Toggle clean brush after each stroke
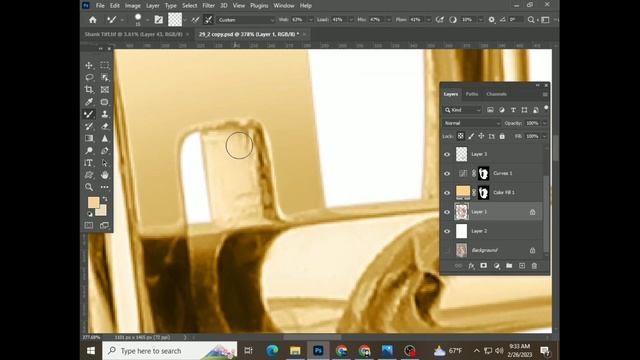 [x=208, y=20]
